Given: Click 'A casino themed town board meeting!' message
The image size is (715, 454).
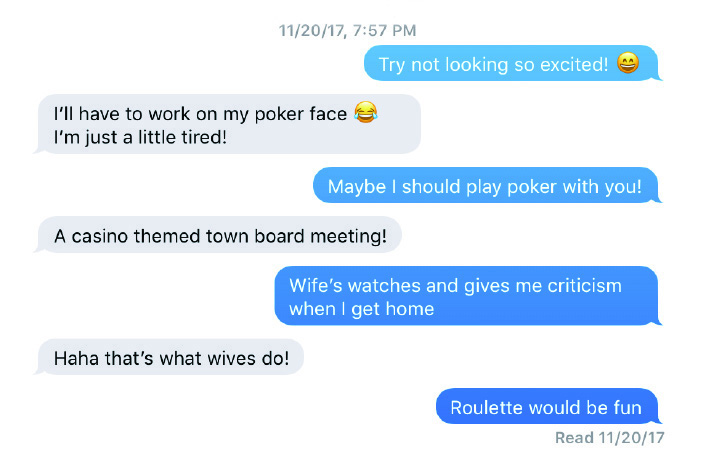Looking at the screenshot, I should point(218,235).
